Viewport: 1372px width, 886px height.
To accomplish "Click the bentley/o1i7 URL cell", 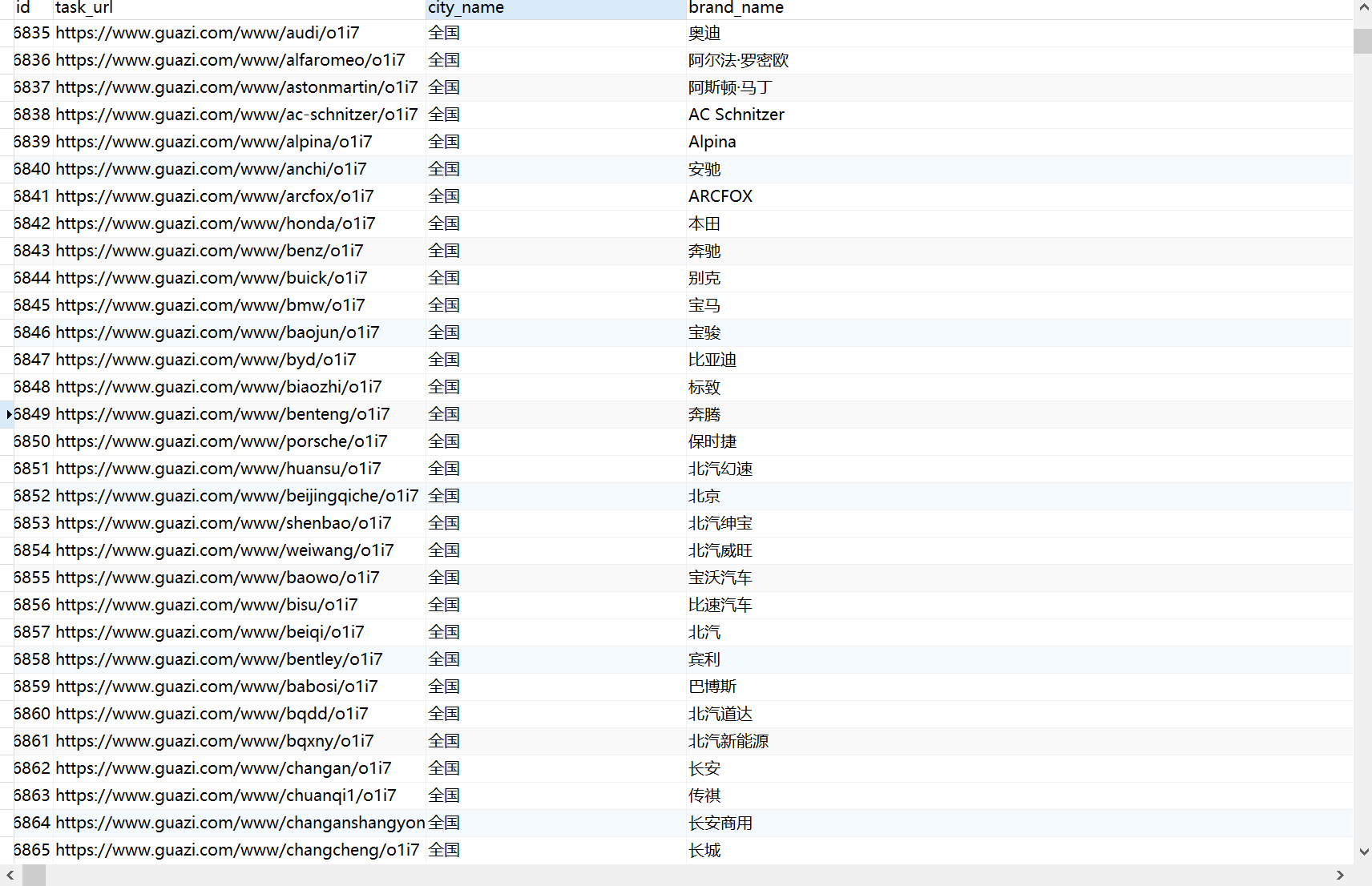I will click(239, 659).
